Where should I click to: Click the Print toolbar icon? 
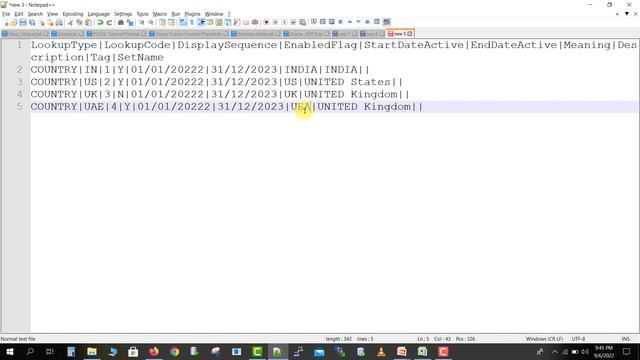coord(59,22)
